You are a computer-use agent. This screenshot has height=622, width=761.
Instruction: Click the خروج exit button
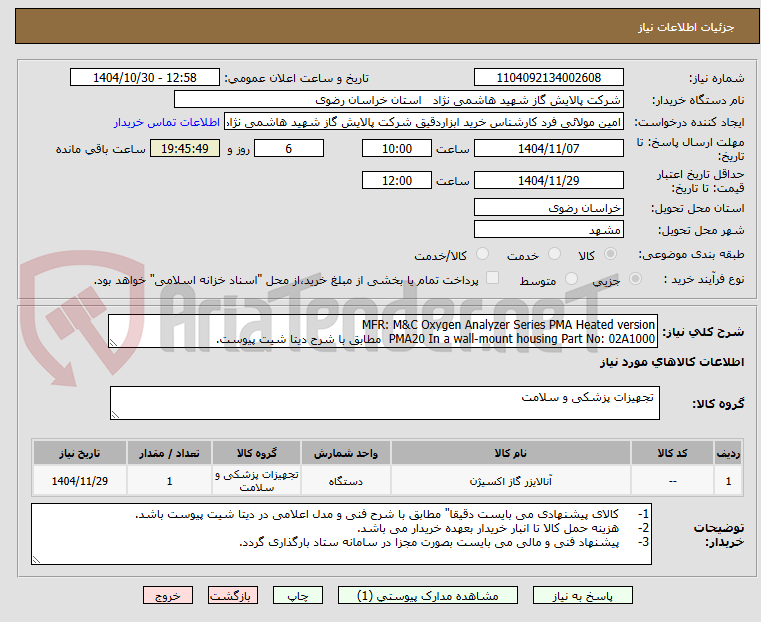168,595
